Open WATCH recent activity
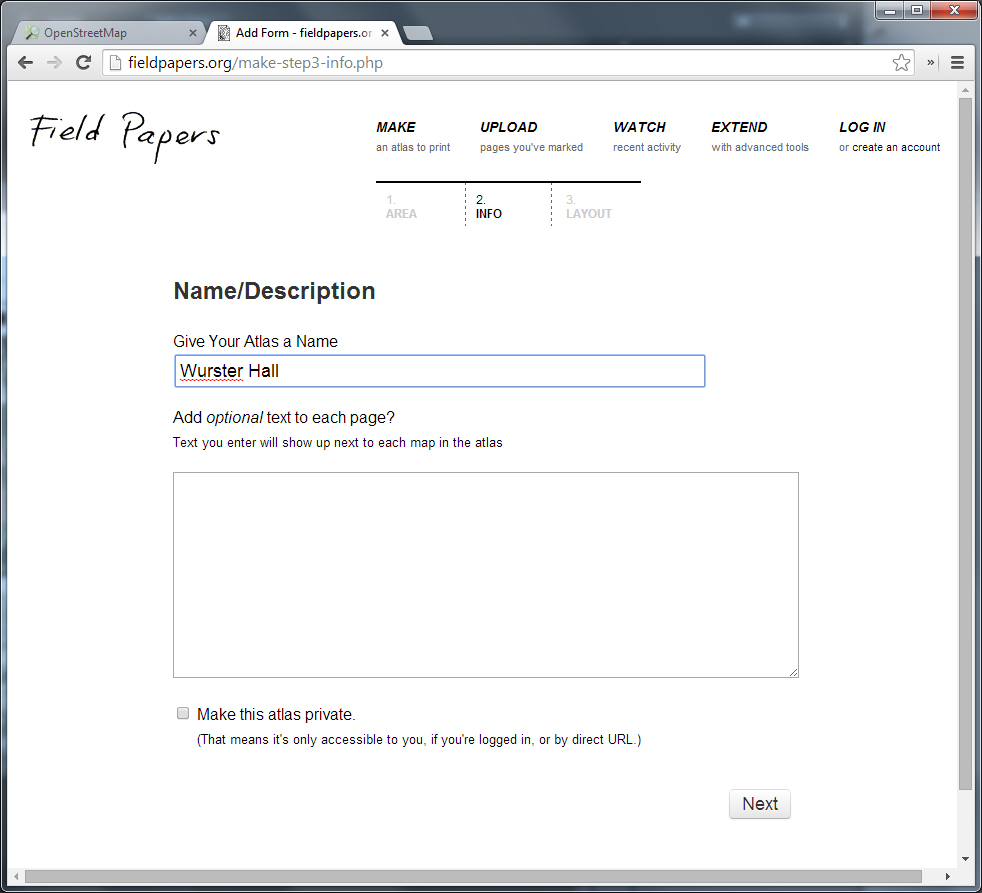This screenshot has height=893, width=982. (646, 137)
